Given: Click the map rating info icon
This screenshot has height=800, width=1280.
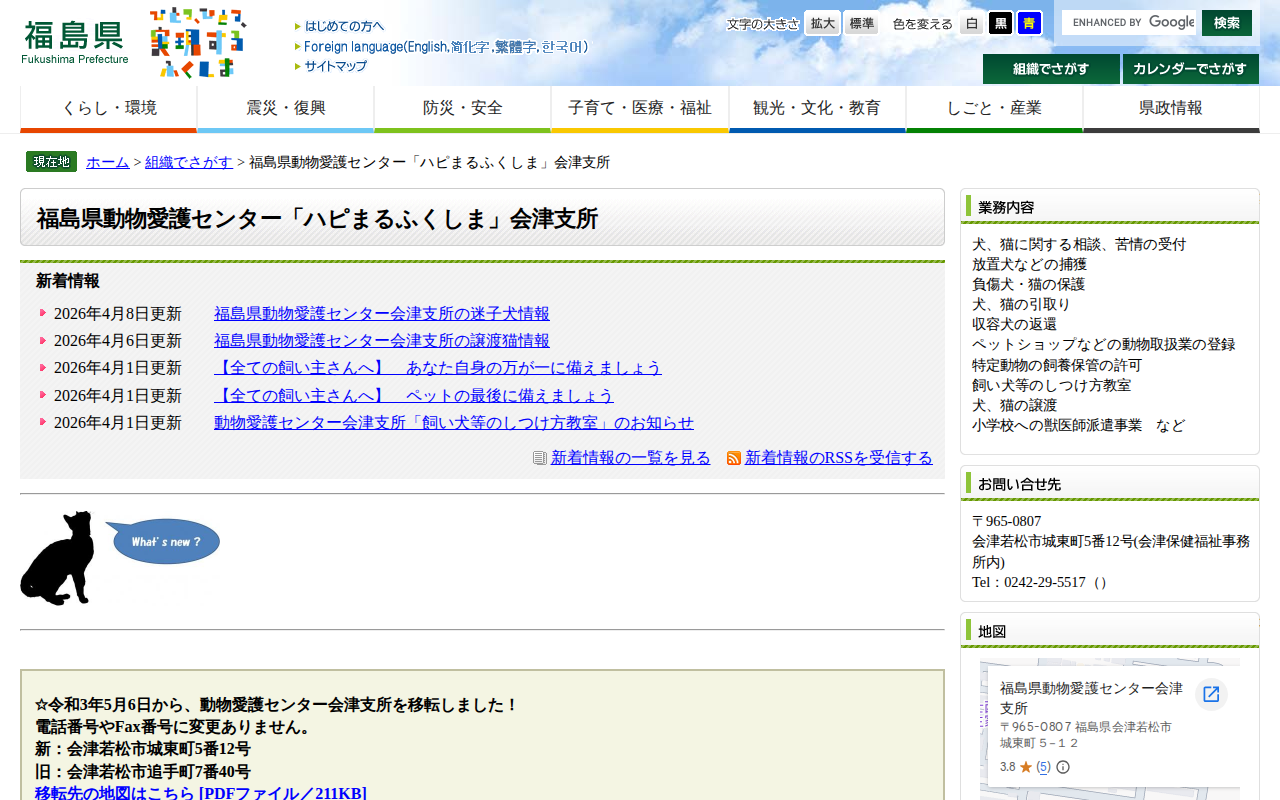Looking at the screenshot, I should coord(1063,767).
